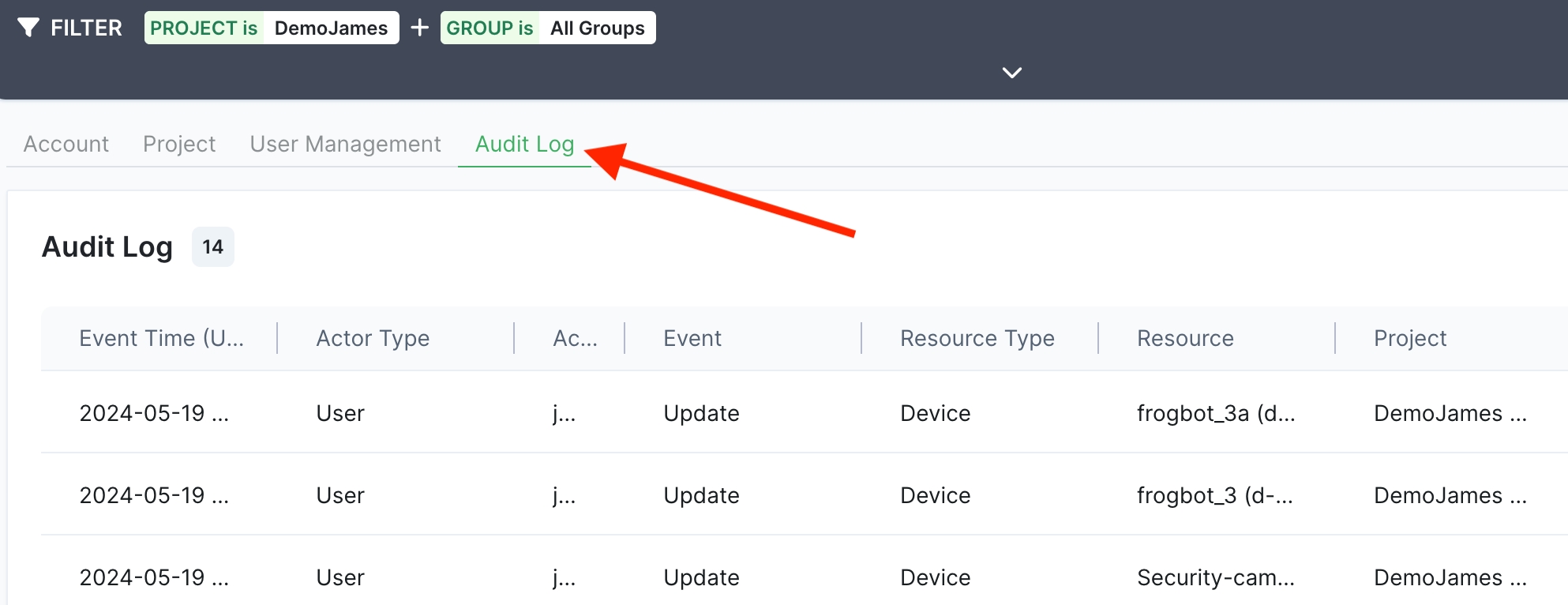1568x605 pixels.
Task: Open the GROUP is All Groups filter
Action: 548,28
